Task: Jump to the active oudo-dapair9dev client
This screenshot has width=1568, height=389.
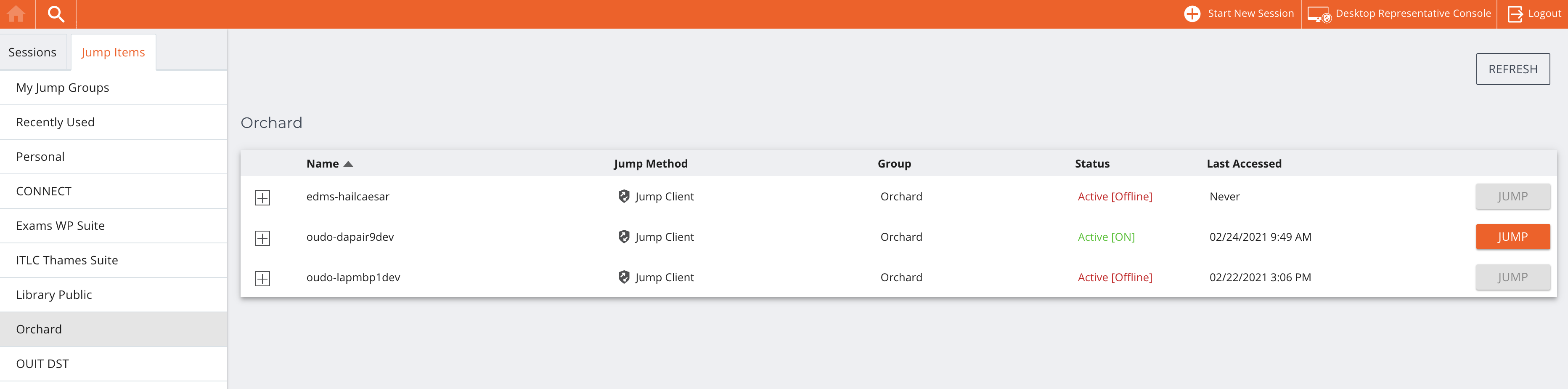Action: [1512, 237]
